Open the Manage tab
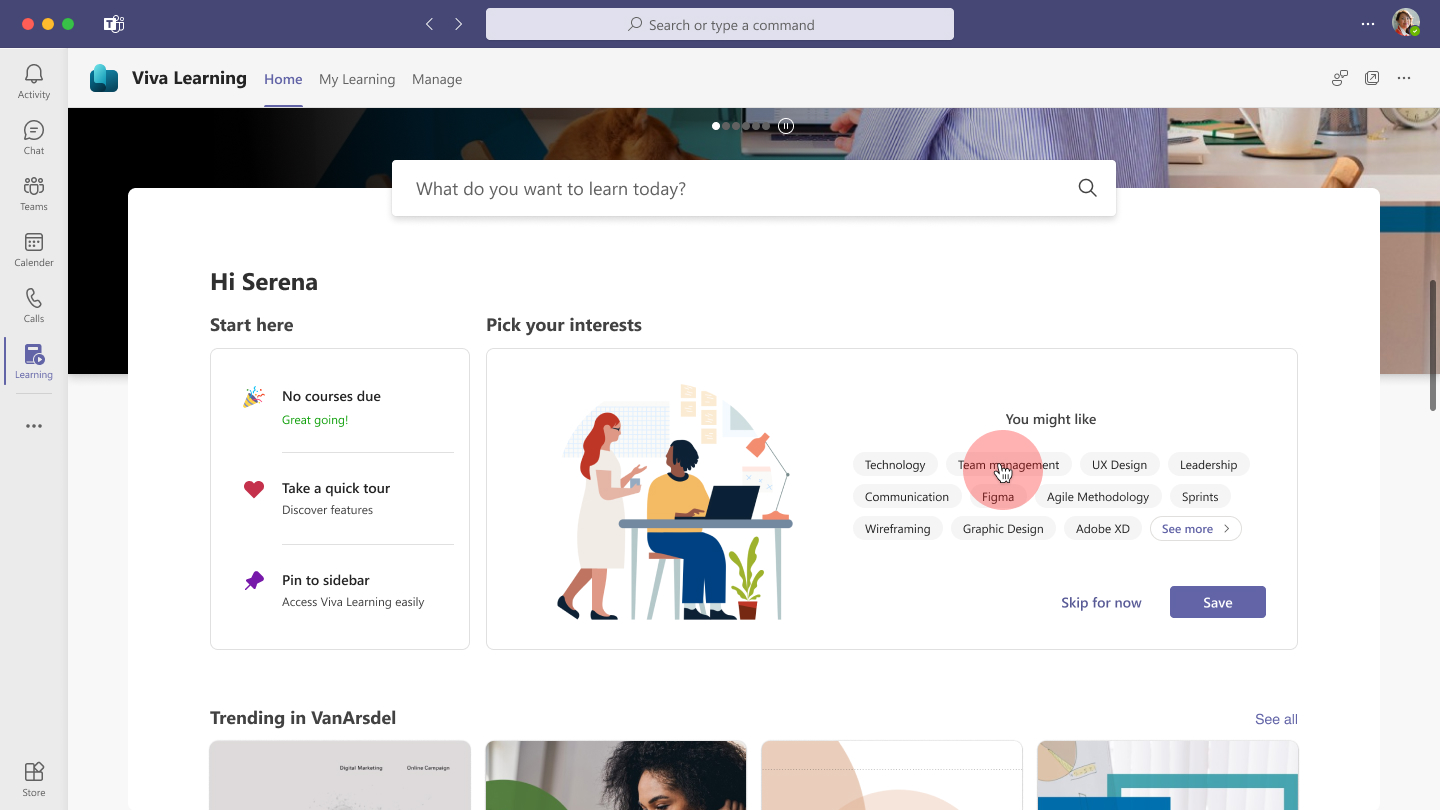 (437, 79)
